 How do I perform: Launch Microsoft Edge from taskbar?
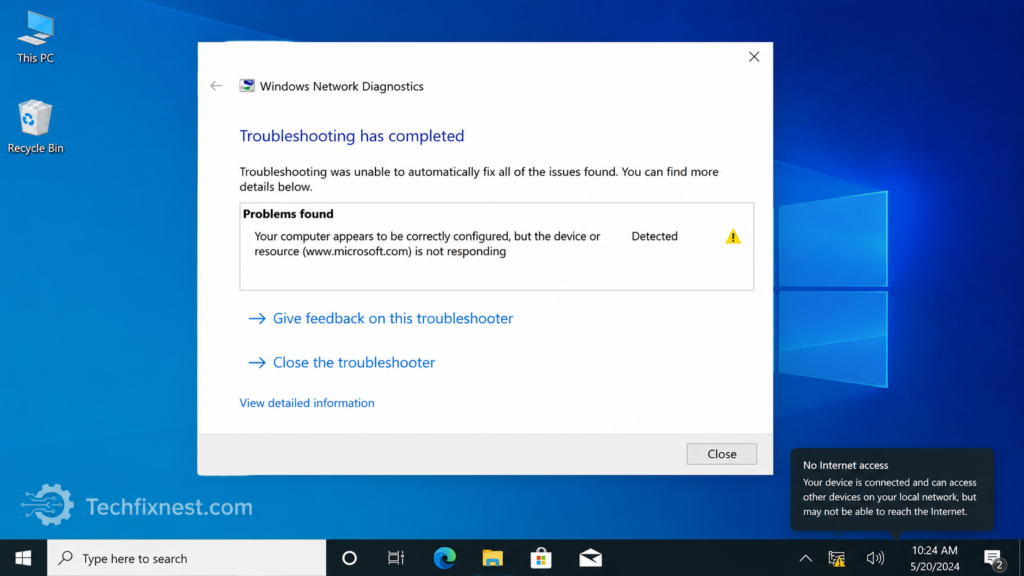pyautogui.click(x=445, y=558)
